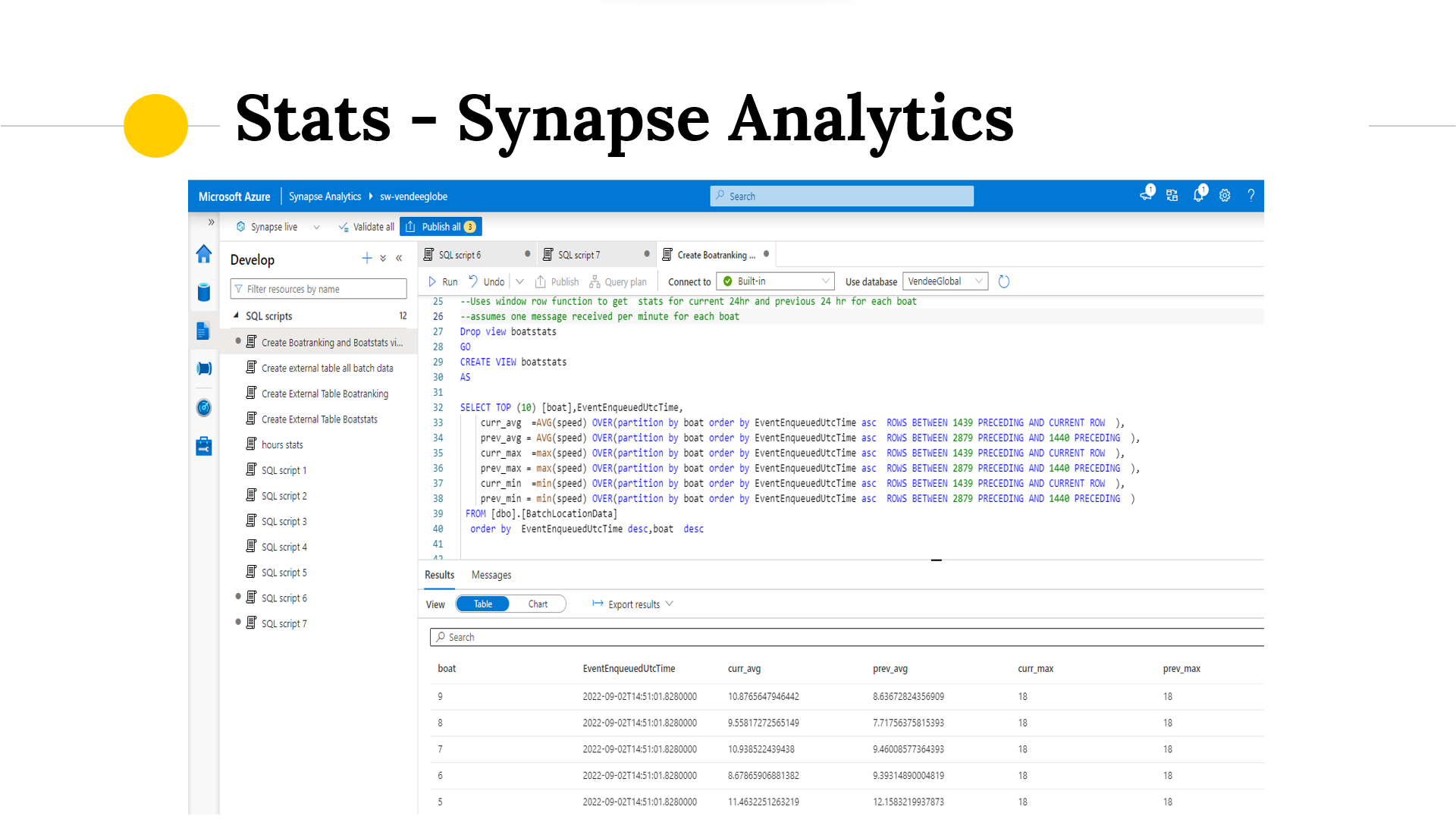Click the curr_avg cell 10.8765647946442
Screen dimensions: 1456x819
(763, 696)
